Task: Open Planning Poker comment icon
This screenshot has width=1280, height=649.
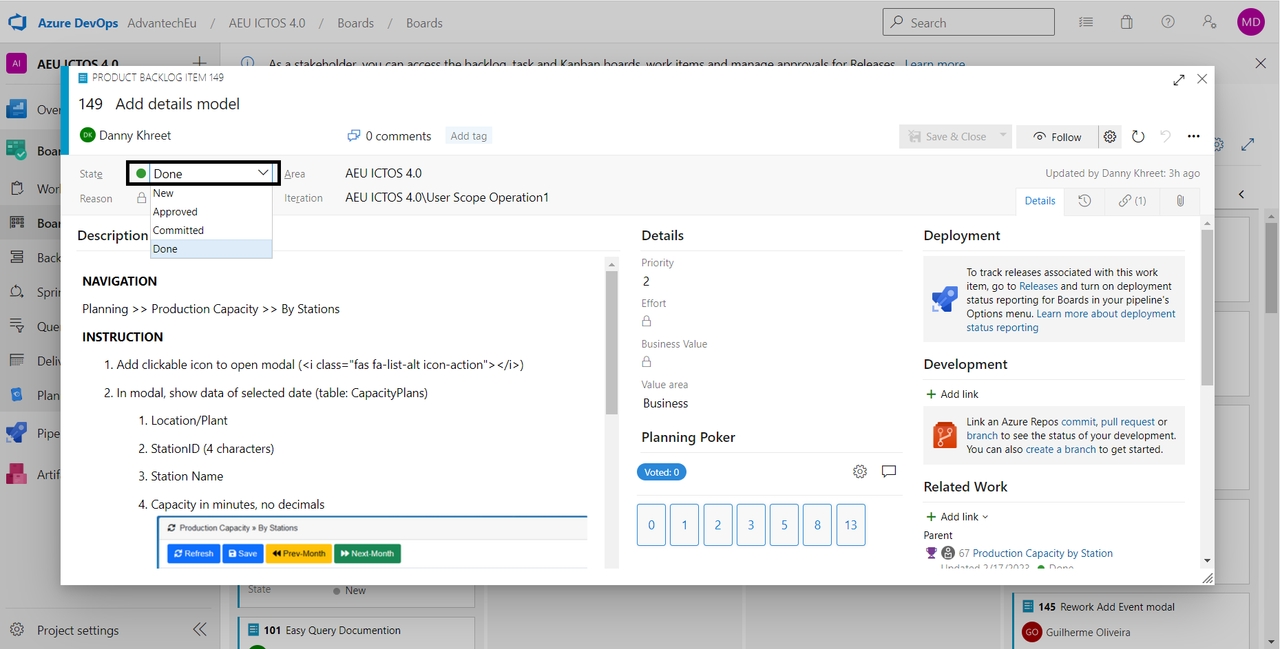Action: point(888,472)
